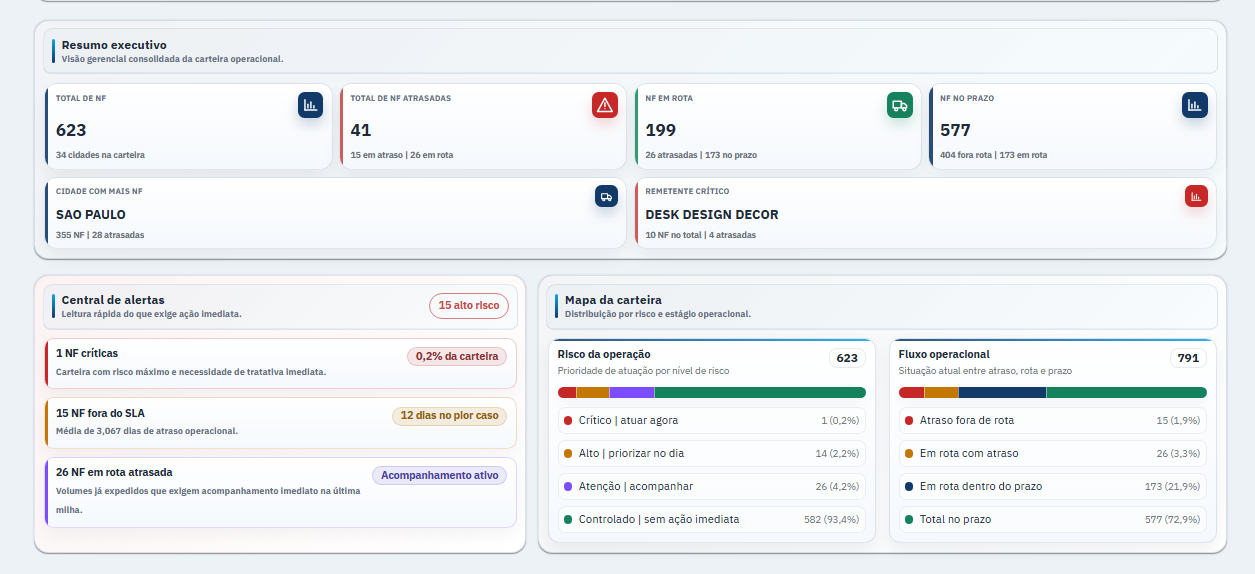Screen dimensions: 1255x574
Task: Select the Alto | priorizar no dia row
Action: click(711, 454)
